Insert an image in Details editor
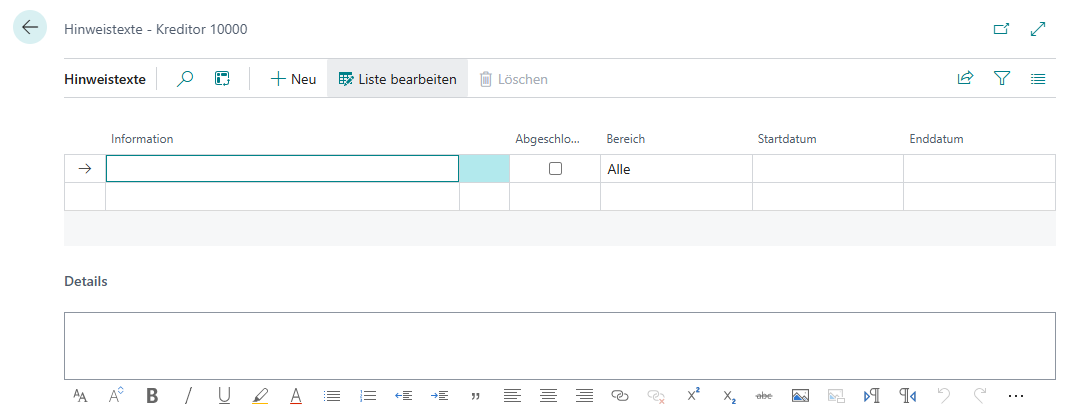Image resolution: width=1086 pixels, height=416 pixels. coord(800,395)
